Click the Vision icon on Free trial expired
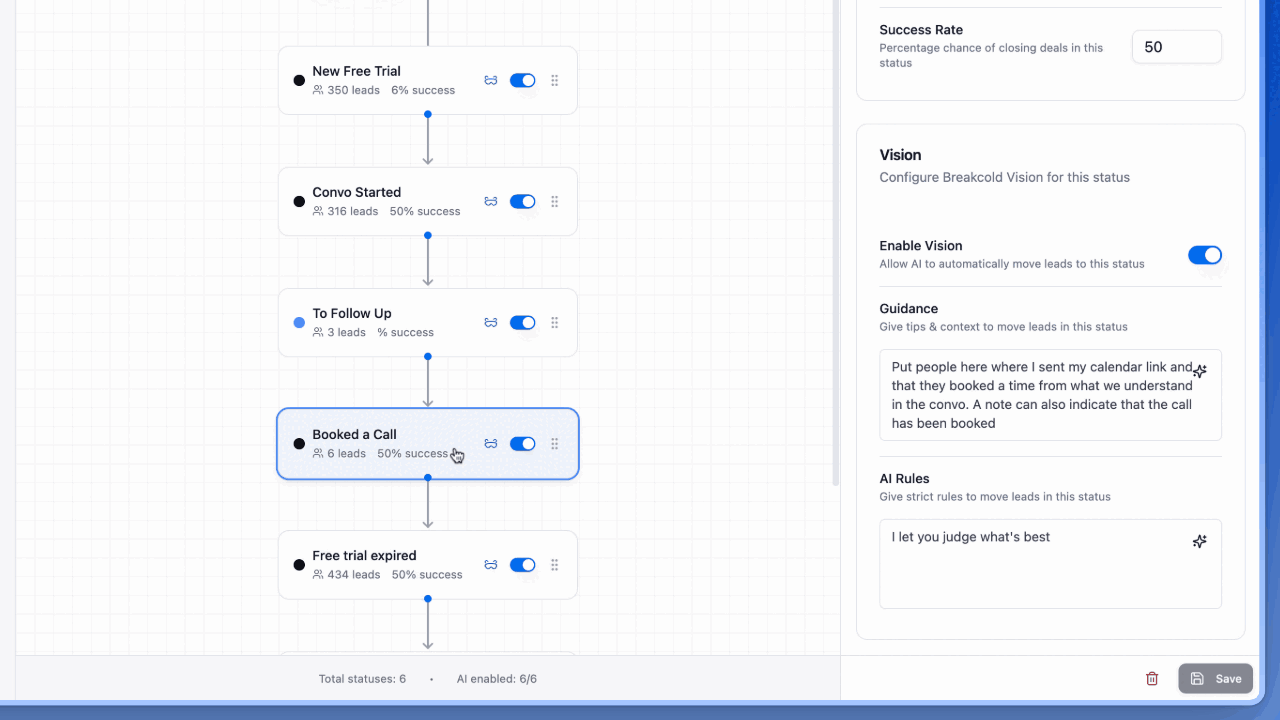 tap(491, 565)
